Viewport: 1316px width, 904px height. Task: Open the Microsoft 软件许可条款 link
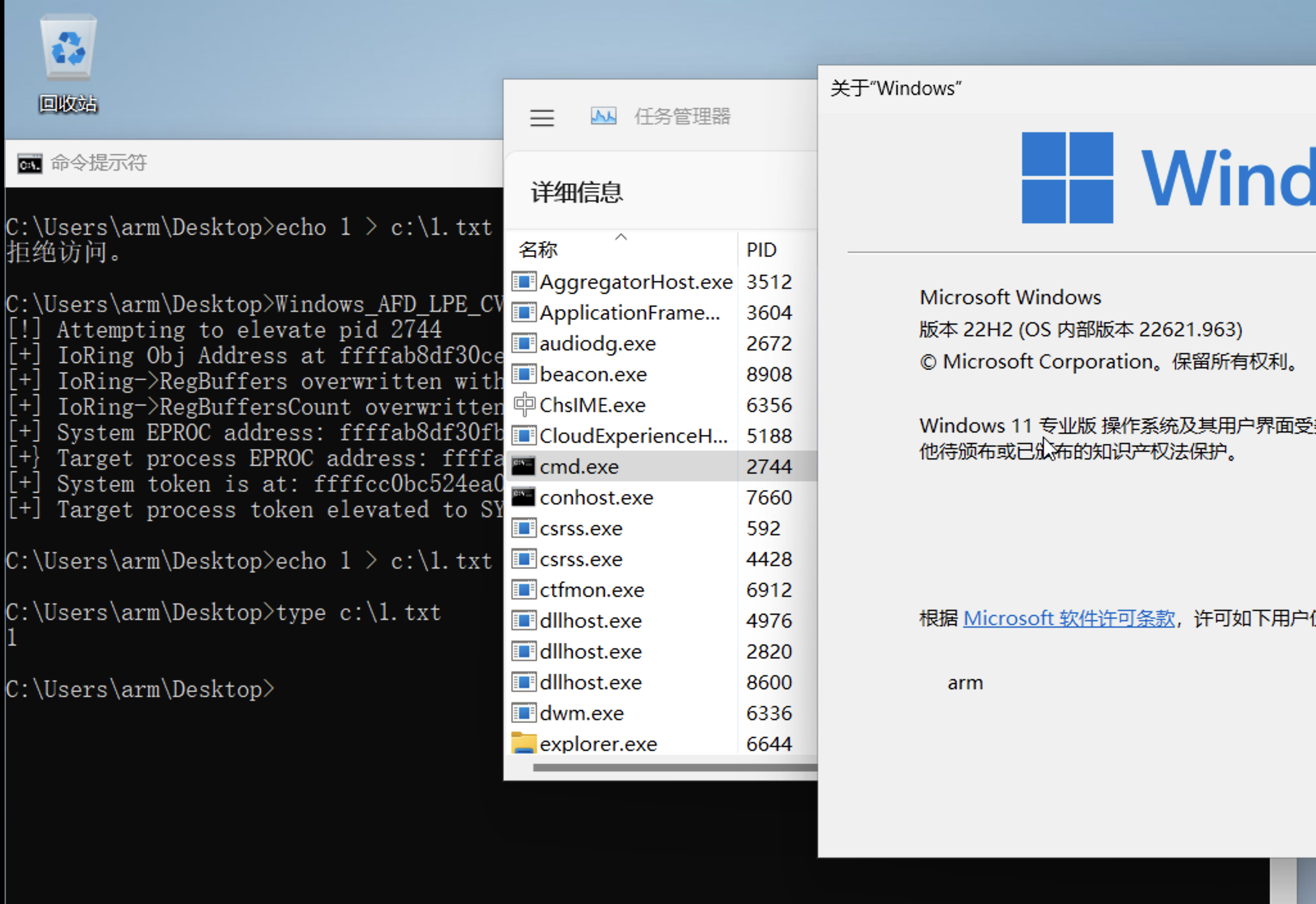tap(1069, 618)
